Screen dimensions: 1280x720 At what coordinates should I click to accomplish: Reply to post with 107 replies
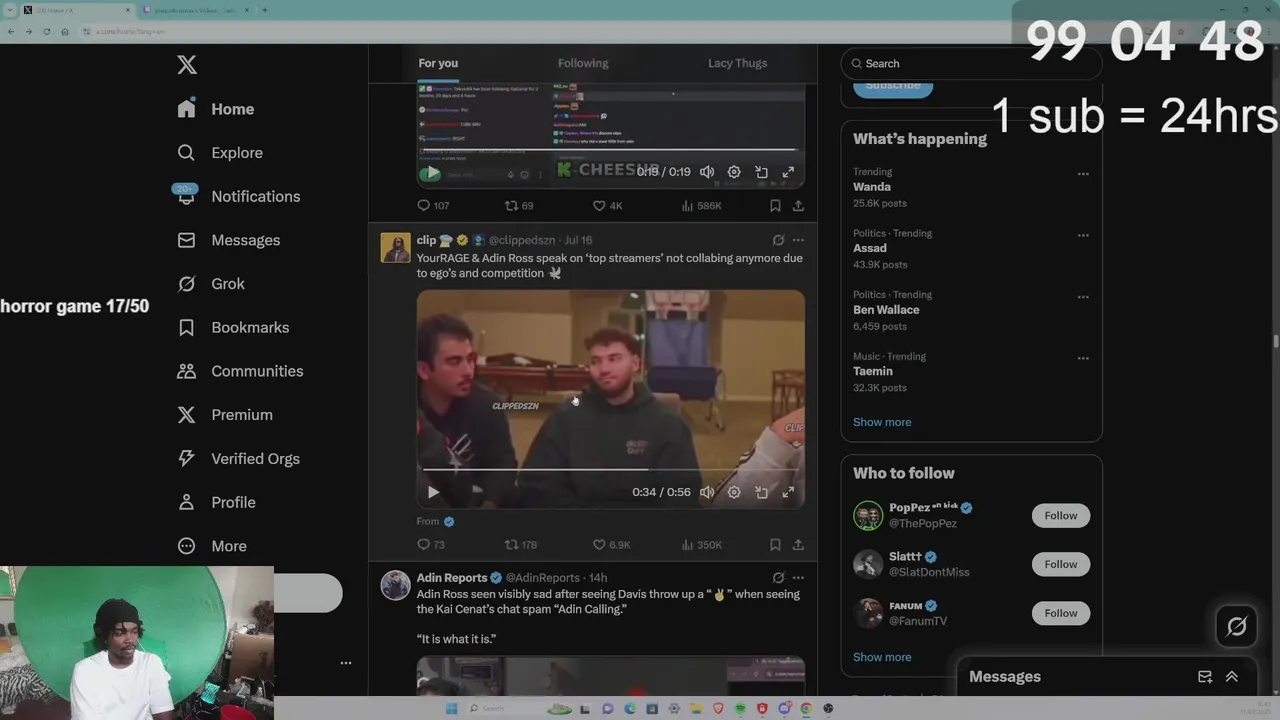click(433, 206)
